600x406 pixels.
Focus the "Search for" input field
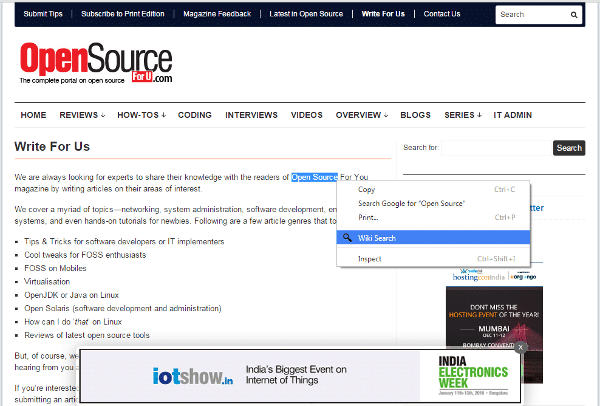point(495,148)
